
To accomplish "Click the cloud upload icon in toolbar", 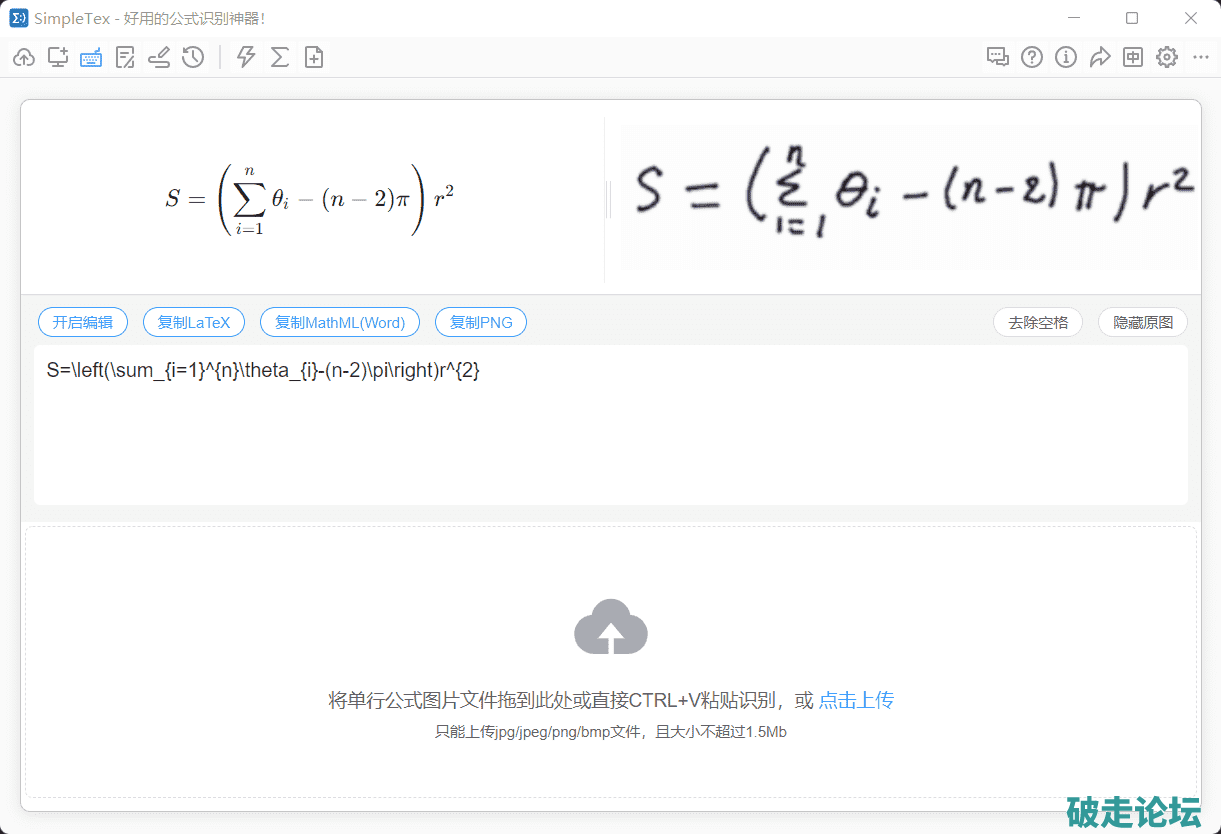I will 24,58.
